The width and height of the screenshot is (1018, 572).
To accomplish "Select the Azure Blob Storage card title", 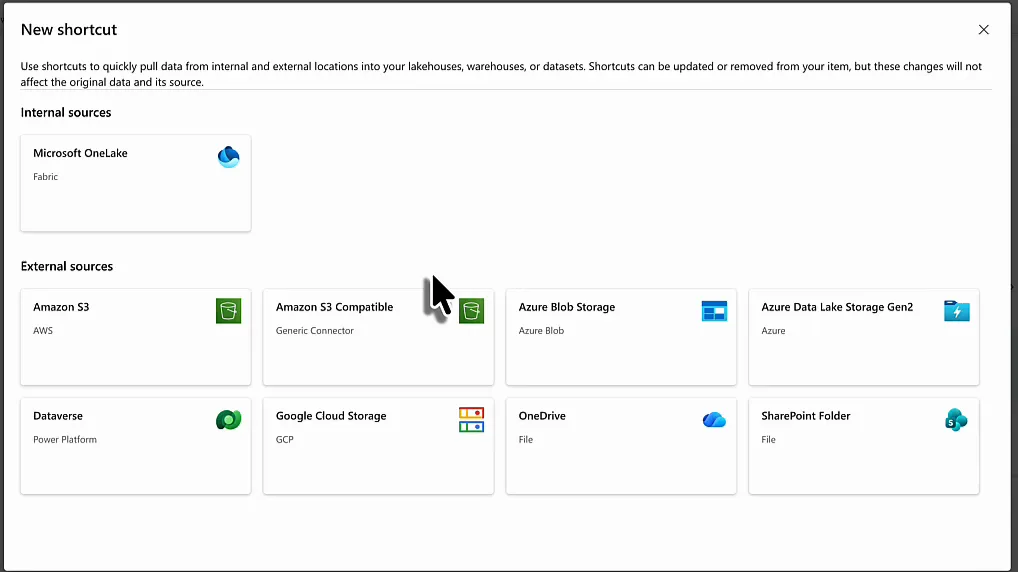I will click(x=567, y=307).
